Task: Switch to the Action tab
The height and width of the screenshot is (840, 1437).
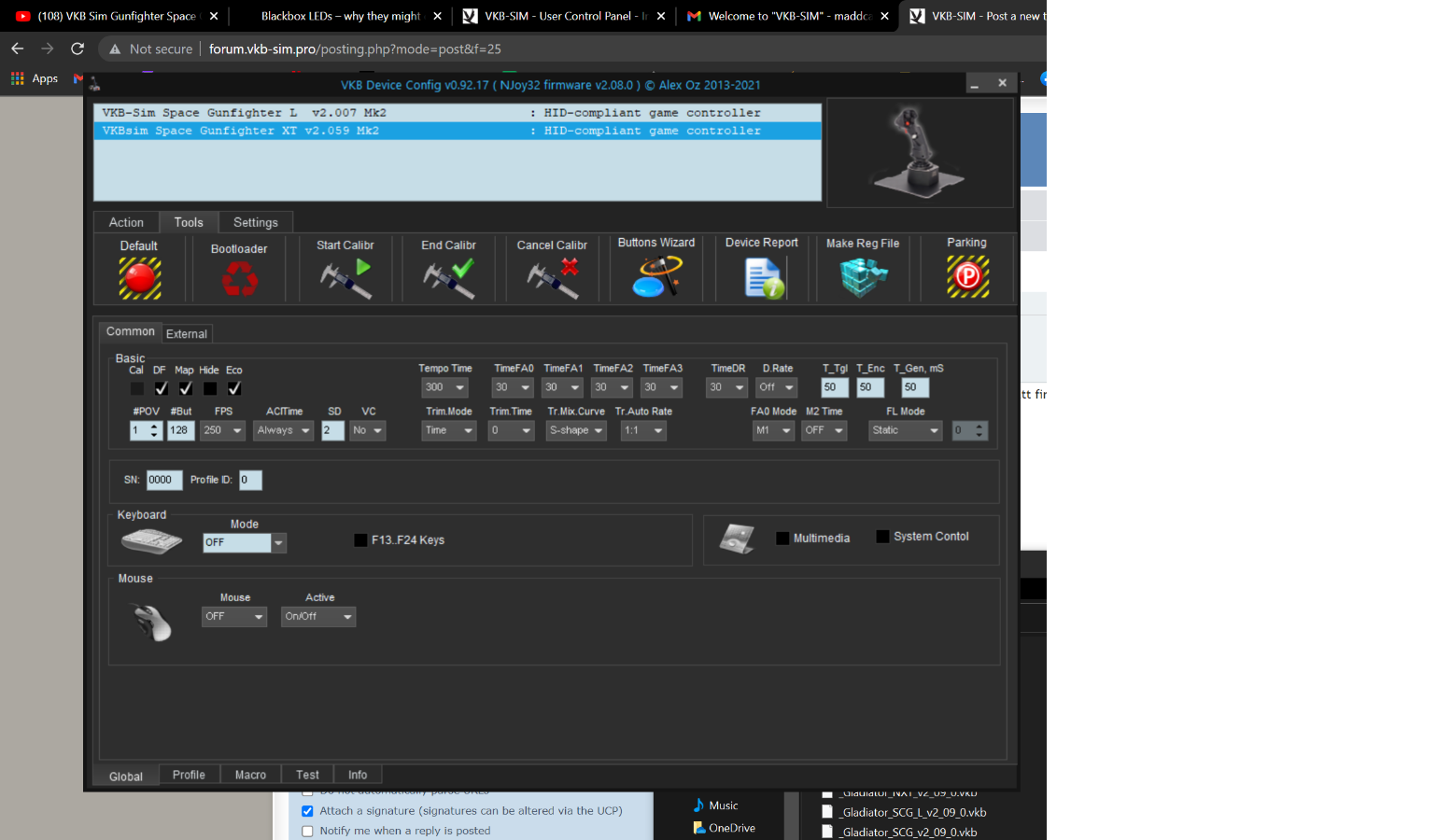Action: (126, 222)
